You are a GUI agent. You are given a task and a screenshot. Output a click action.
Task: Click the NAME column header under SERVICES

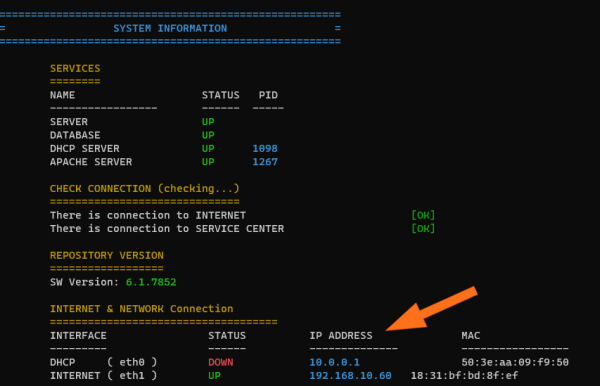(62, 95)
